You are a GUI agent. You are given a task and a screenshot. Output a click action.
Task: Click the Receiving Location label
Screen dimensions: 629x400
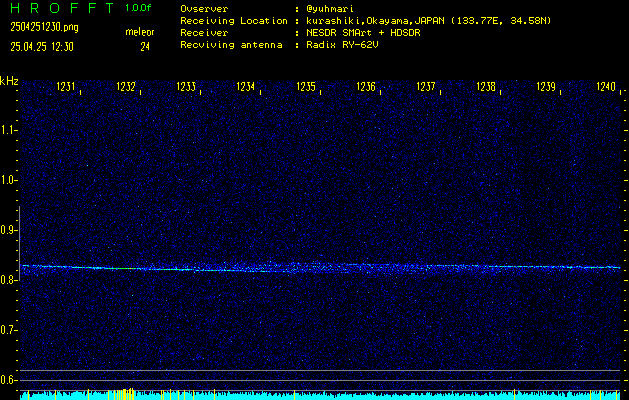234,21
